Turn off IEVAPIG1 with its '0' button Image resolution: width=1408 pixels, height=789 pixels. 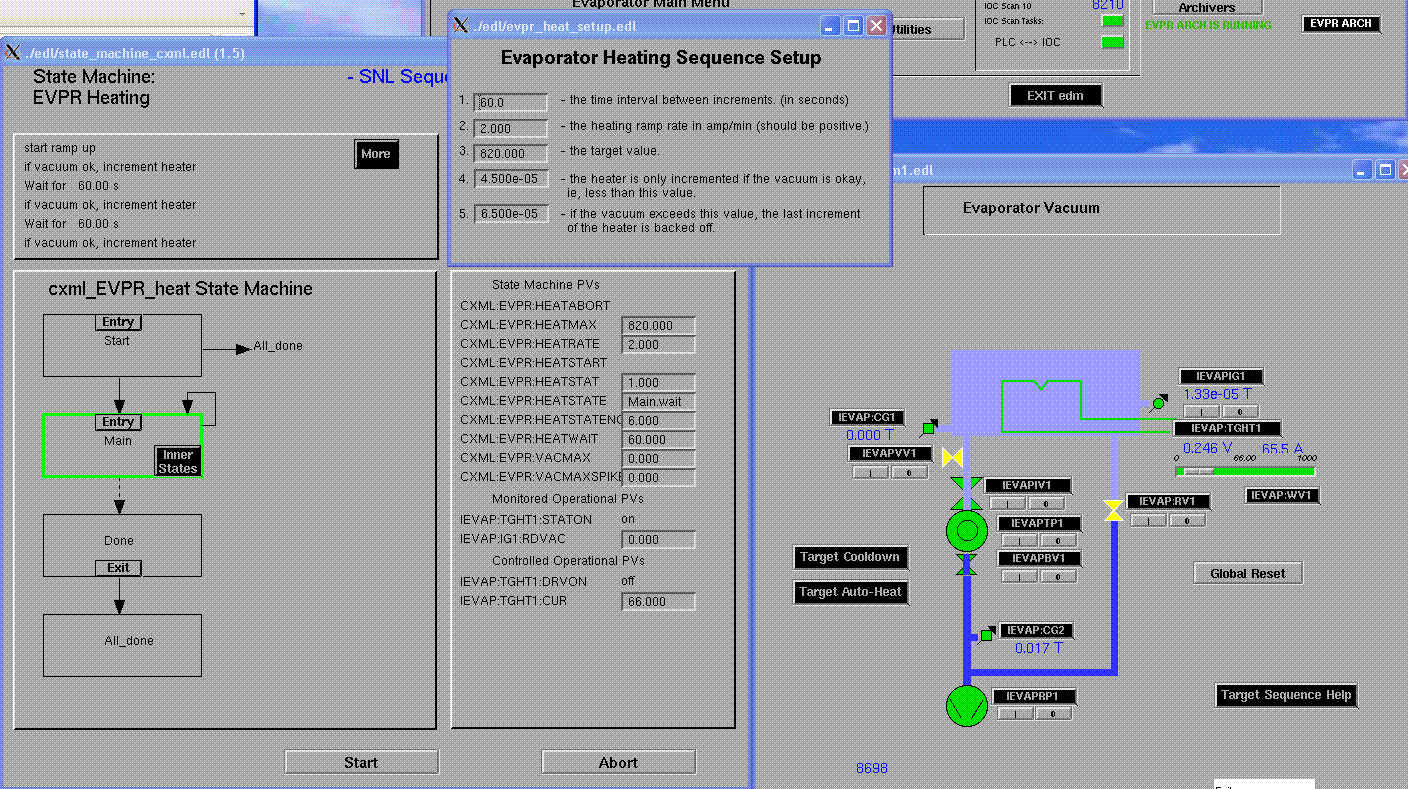pos(1240,411)
